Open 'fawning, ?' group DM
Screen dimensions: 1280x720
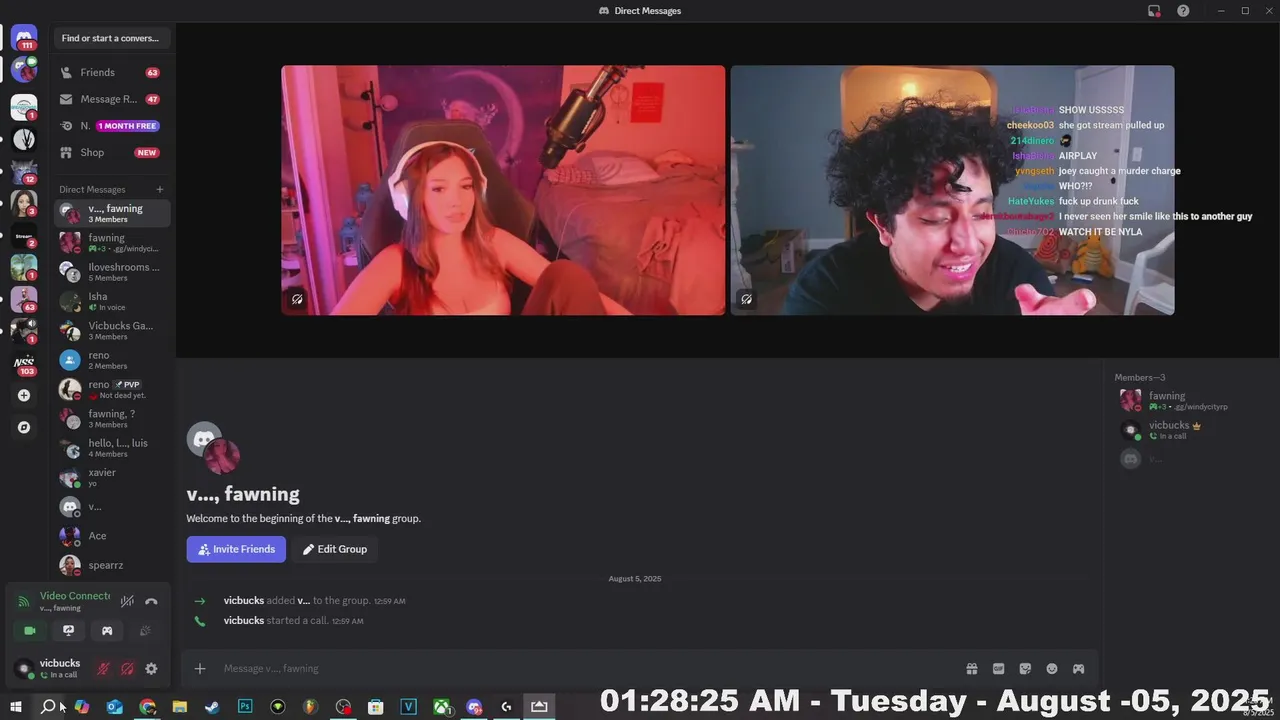click(112, 418)
